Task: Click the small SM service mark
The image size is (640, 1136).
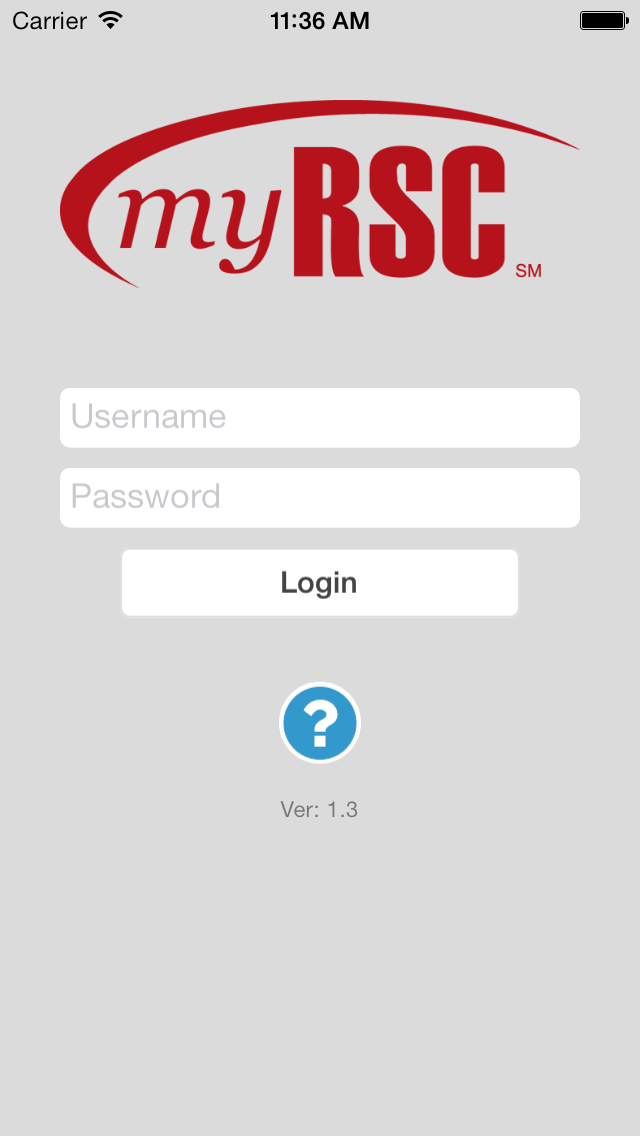Action: pos(528,272)
